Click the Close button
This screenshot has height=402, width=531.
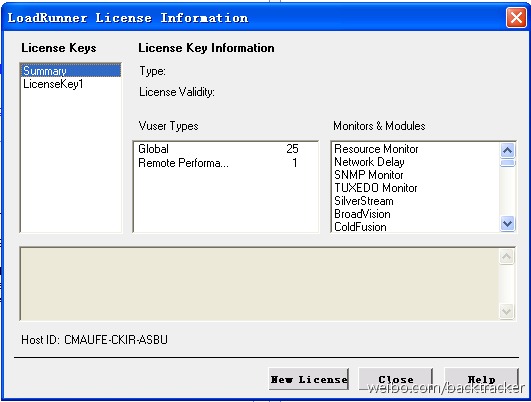click(x=396, y=379)
